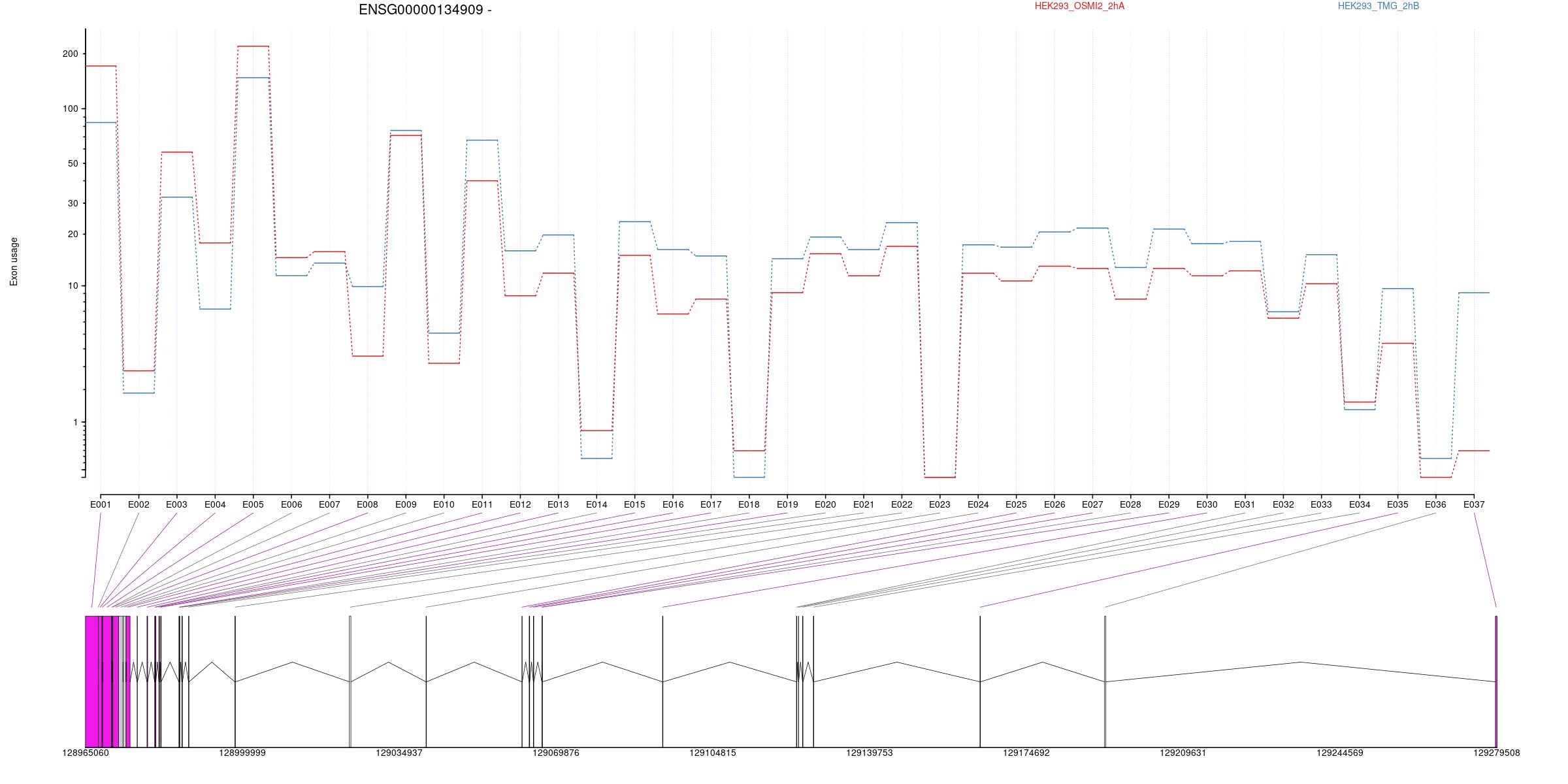Click the plot title ENSG00000134909 -
This screenshot has height=784, width=1568.
[425, 10]
